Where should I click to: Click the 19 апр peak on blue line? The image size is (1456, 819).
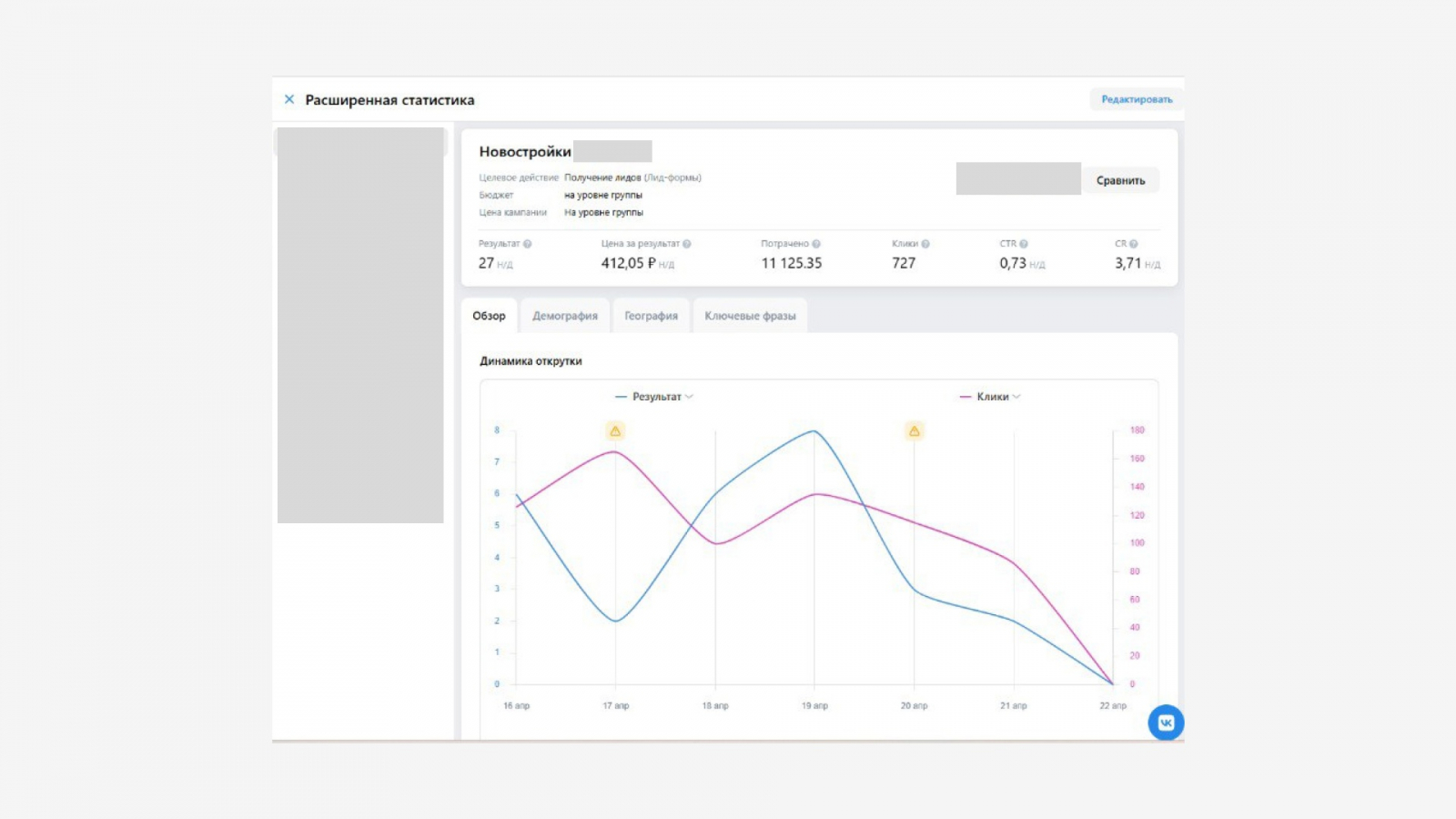(x=814, y=431)
